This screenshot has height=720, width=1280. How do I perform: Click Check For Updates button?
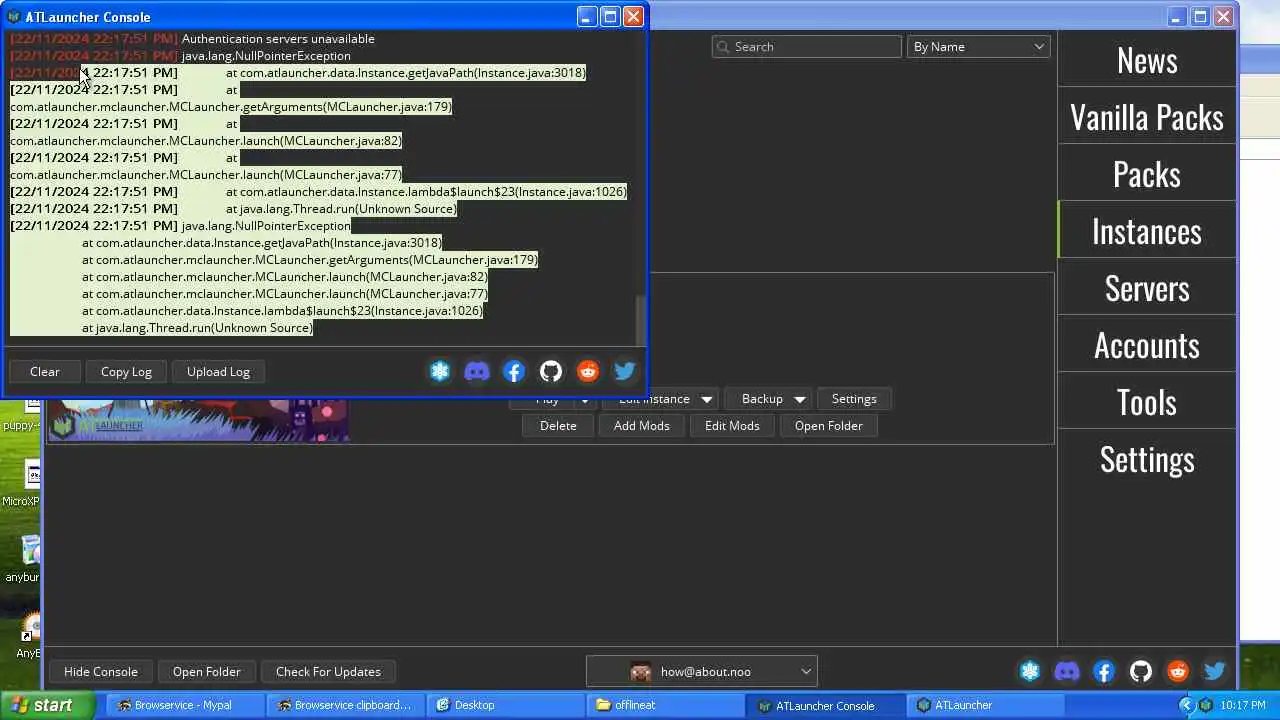(328, 672)
